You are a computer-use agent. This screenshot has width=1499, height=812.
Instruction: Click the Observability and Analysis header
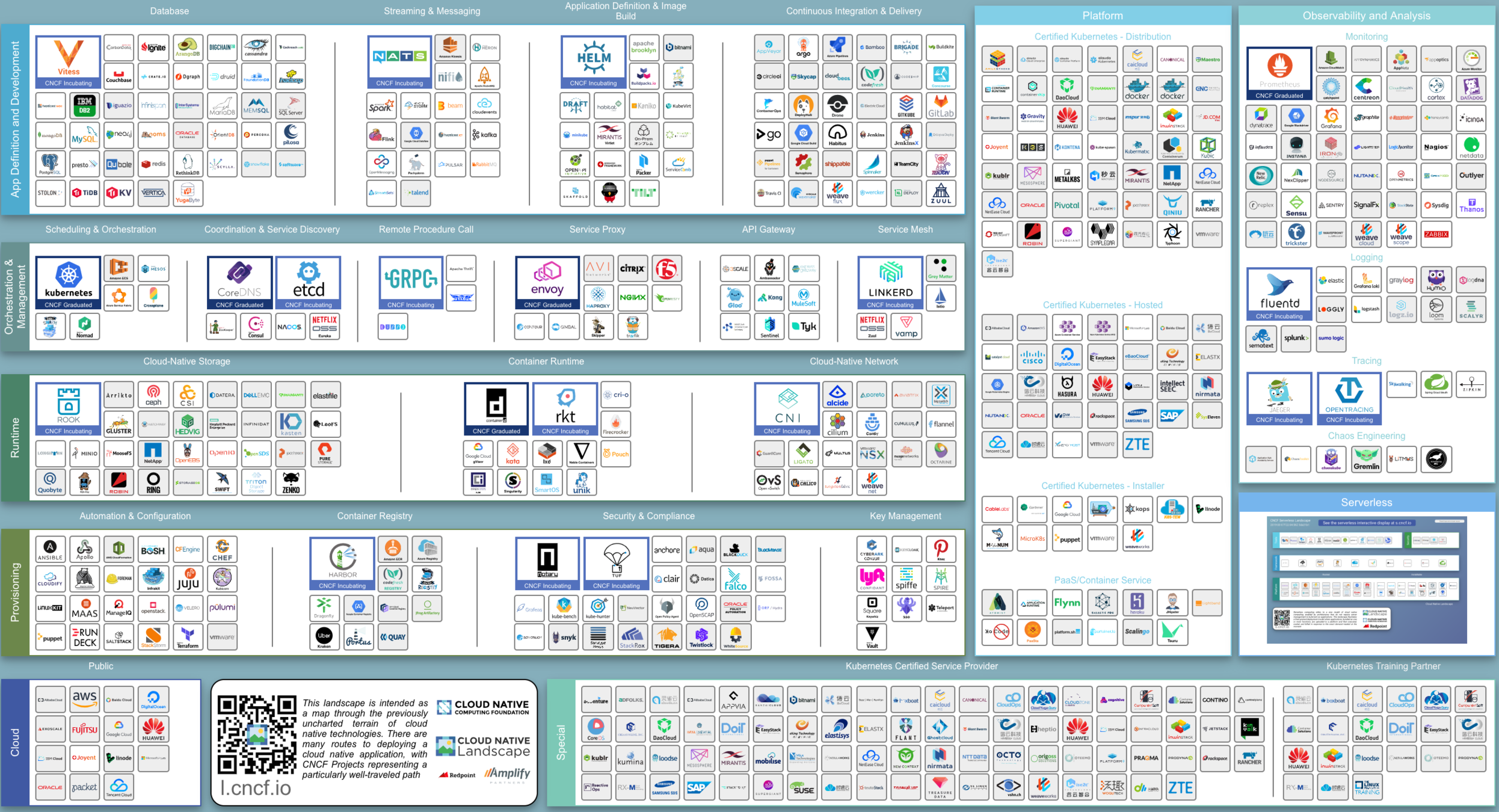(1366, 16)
